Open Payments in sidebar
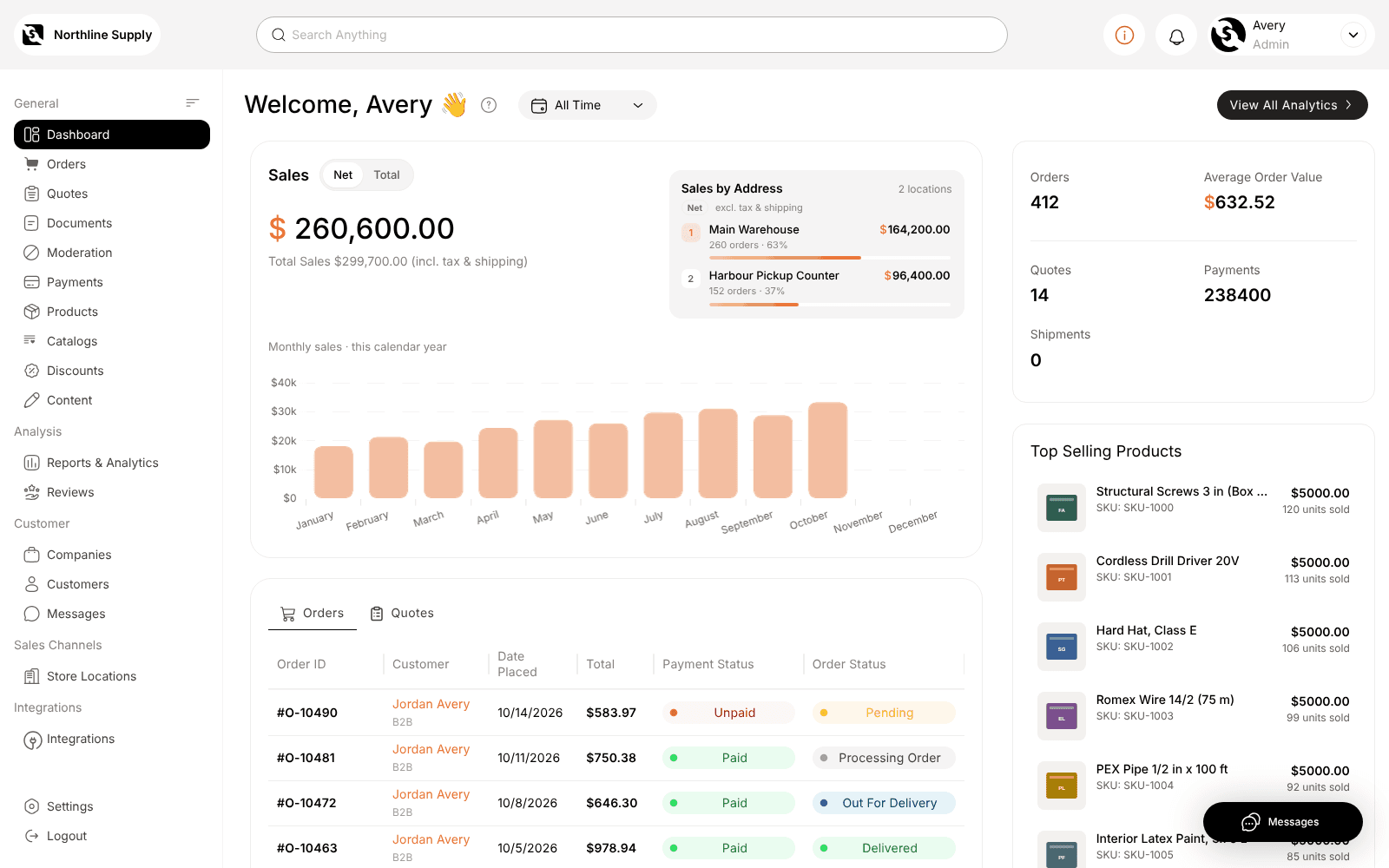This screenshot has height=868, width=1389. (112, 282)
